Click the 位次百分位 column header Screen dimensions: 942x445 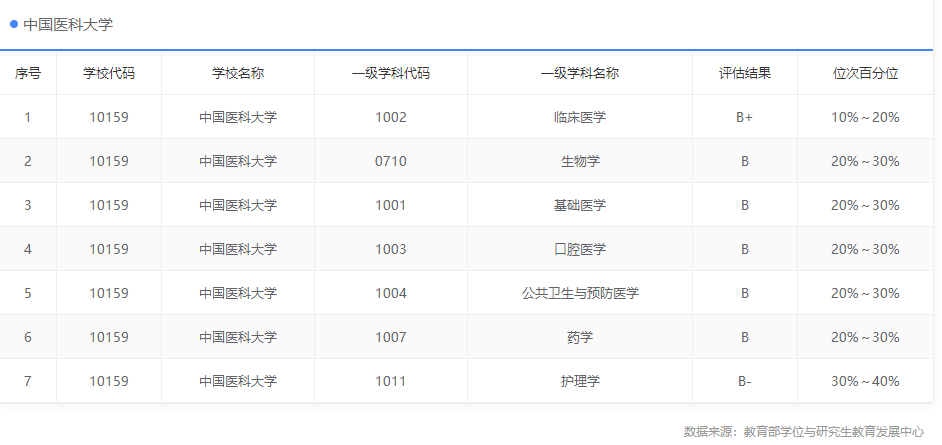865,73
